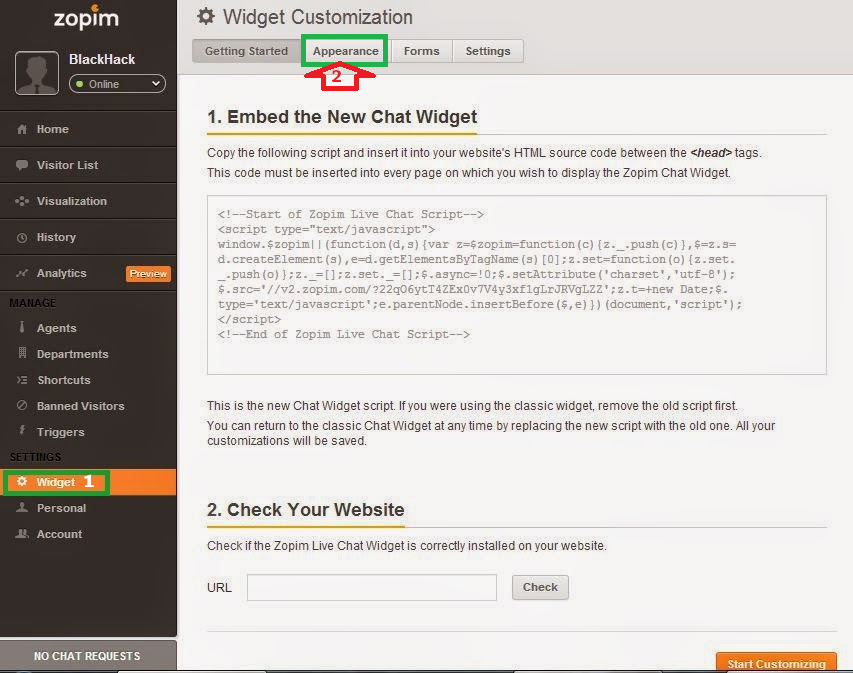Switch to the Settings tab
The image size is (853, 673).
488,51
